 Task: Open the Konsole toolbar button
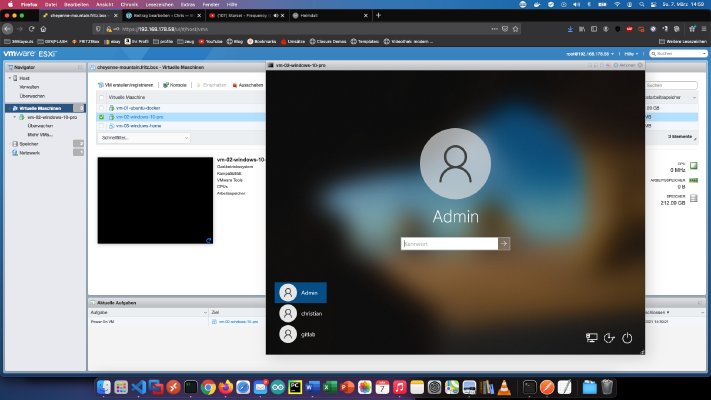tap(175, 85)
